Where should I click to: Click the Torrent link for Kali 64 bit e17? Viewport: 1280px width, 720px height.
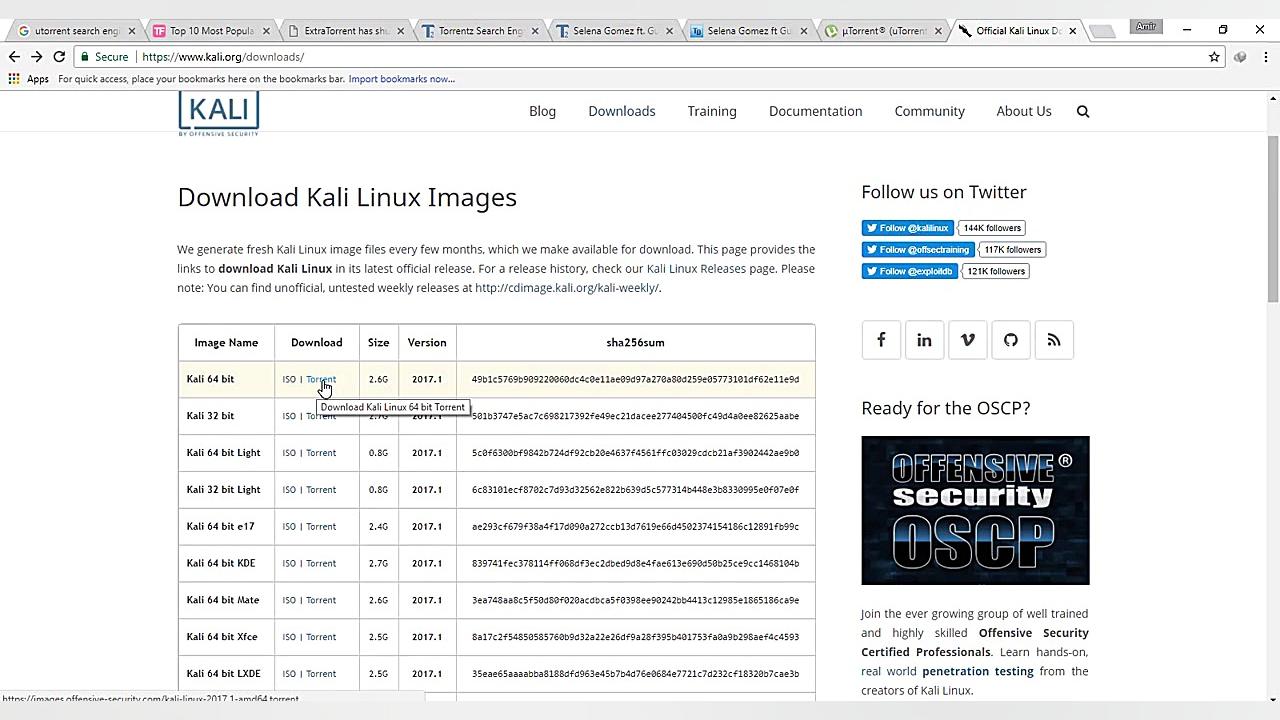(x=321, y=527)
